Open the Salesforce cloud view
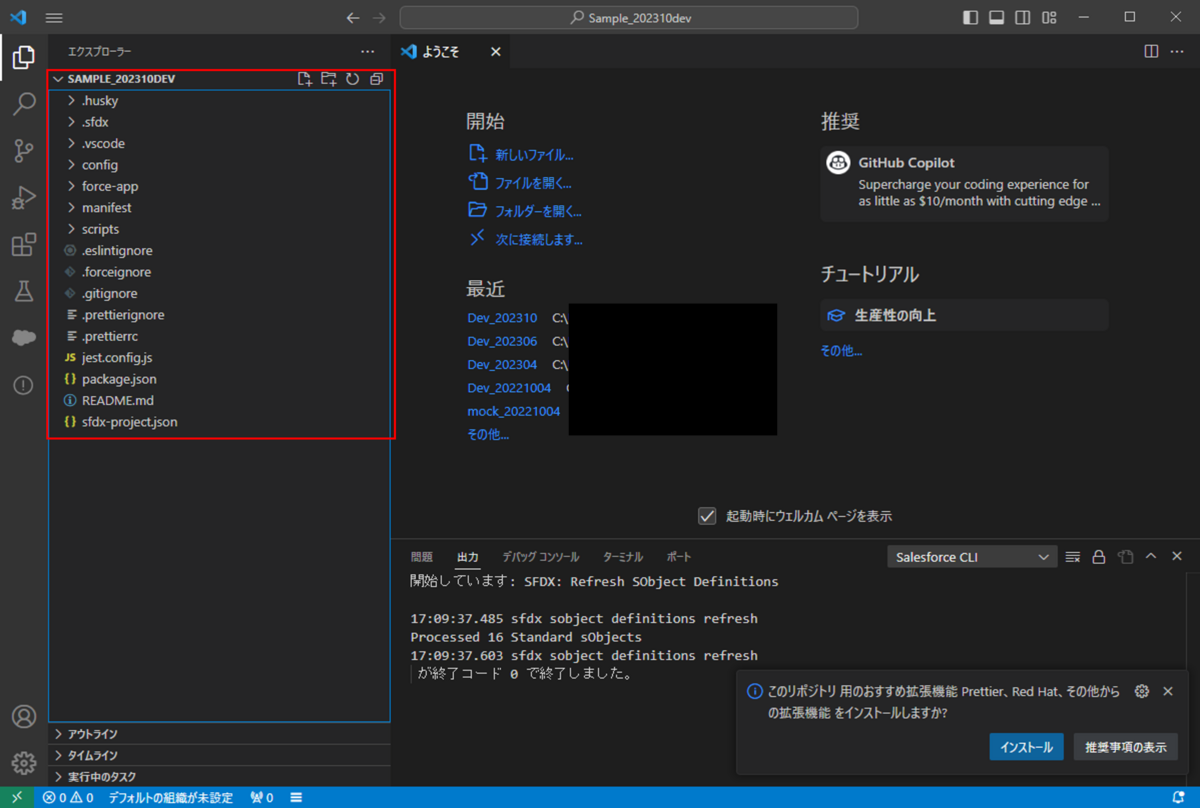 coord(24,338)
